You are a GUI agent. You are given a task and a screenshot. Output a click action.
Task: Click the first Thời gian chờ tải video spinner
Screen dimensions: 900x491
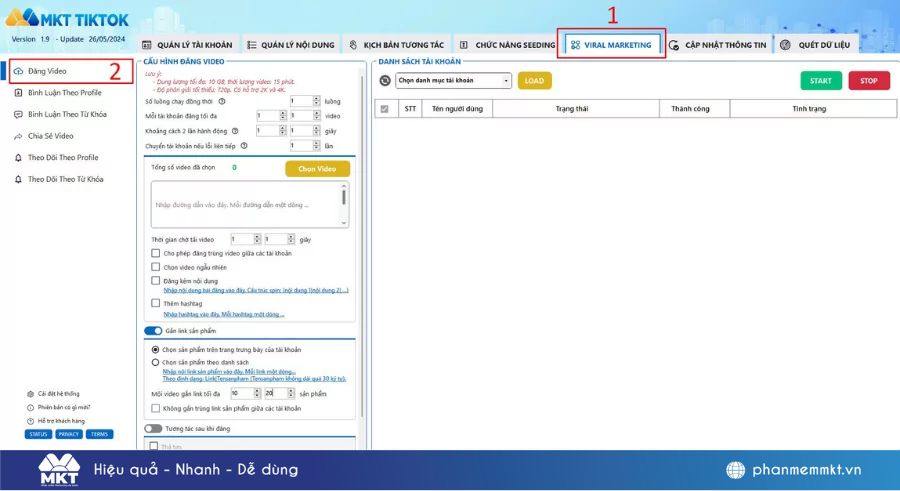tap(257, 239)
